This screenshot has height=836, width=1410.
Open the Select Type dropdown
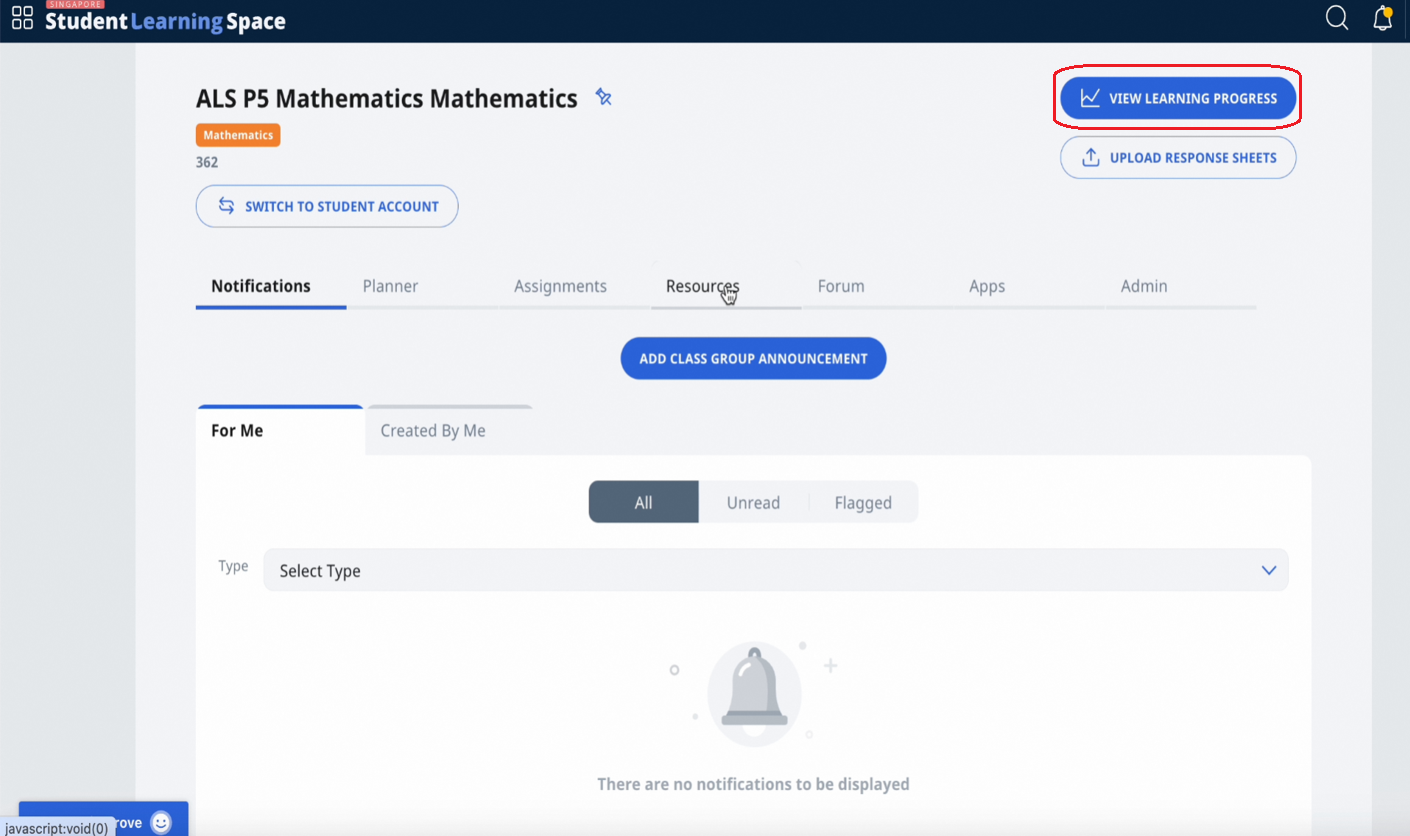point(775,569)
